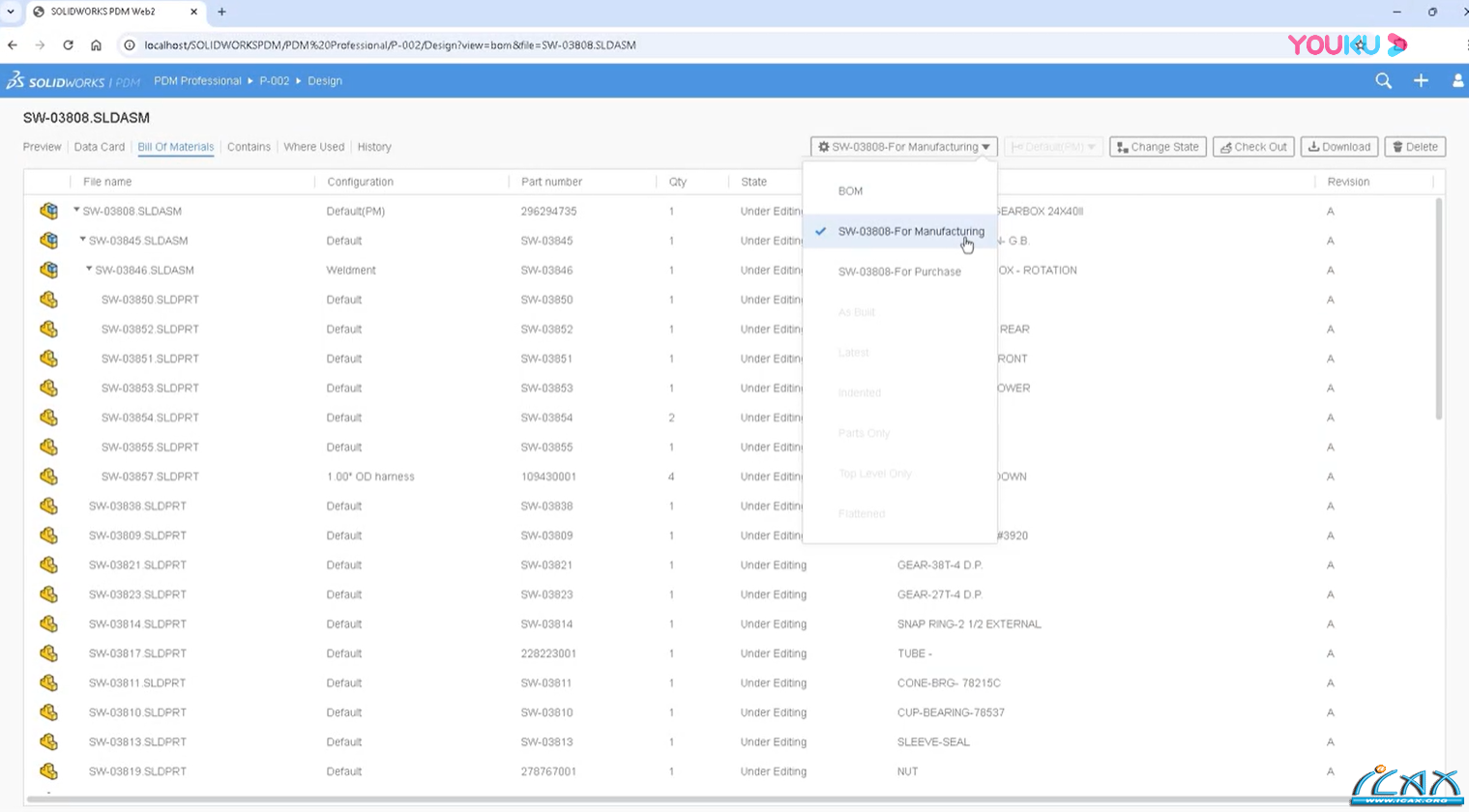Image resolution: width=1469 pixels, height=812 pixels.
Task: Collapse the SW-03808.SLDASM tree node
Action: (x=76, y=210)
